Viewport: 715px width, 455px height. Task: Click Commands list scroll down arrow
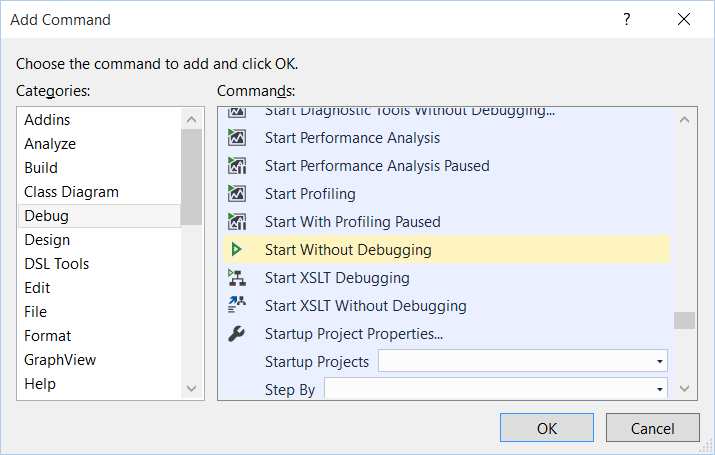pyautogui.click(x=684, y=388)
